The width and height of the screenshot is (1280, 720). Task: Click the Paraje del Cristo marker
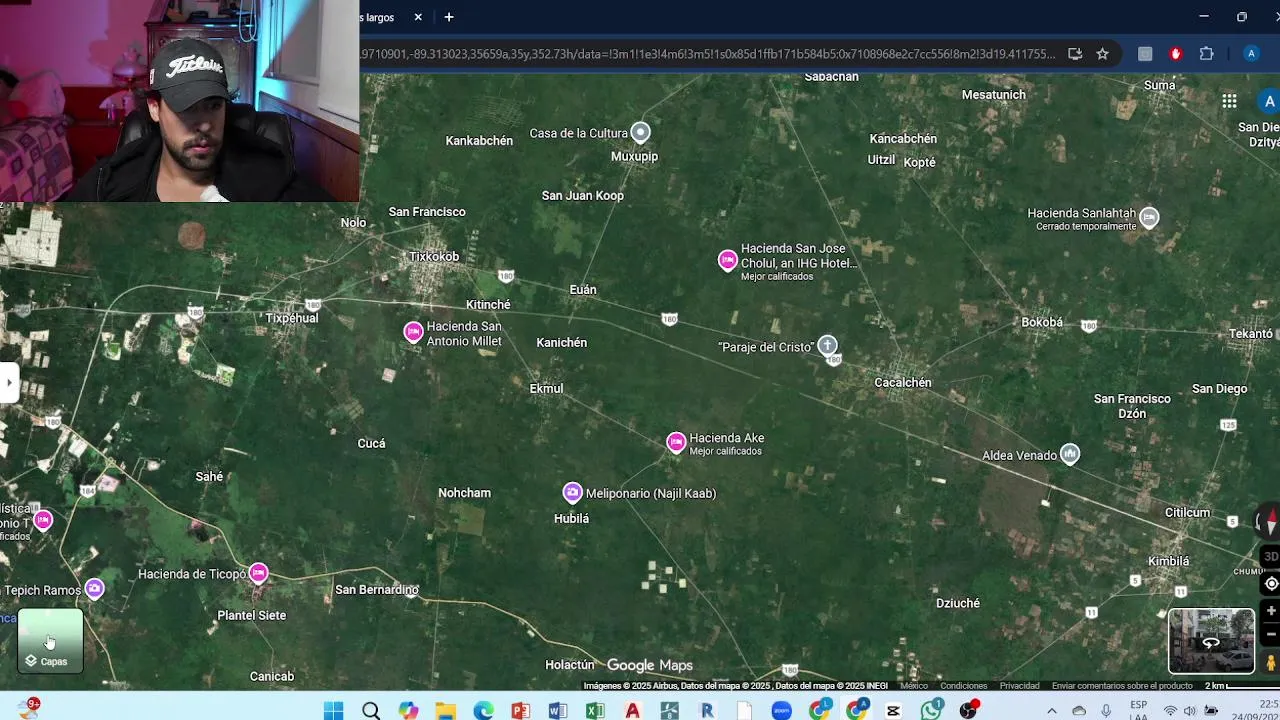pos(827,346)
